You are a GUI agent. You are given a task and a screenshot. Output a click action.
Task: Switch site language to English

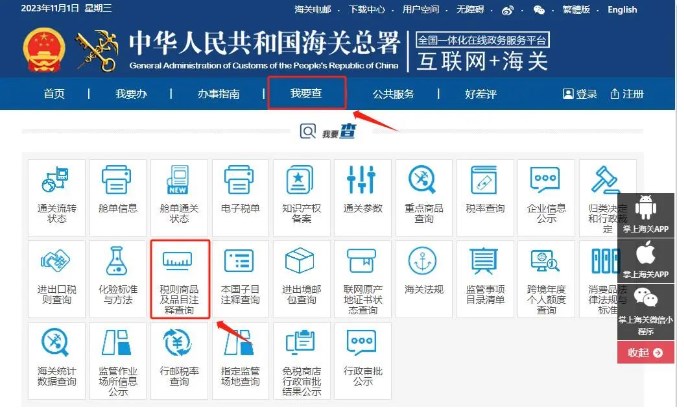[x=622, y=10]
